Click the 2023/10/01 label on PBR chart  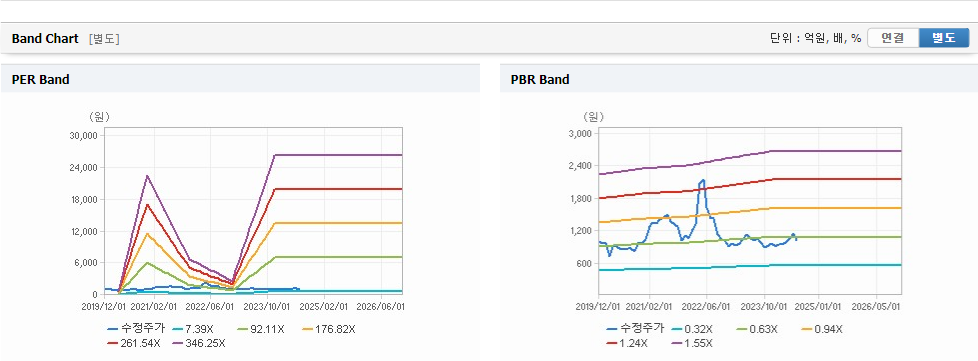pyautogui.click(x=765, y=307)
